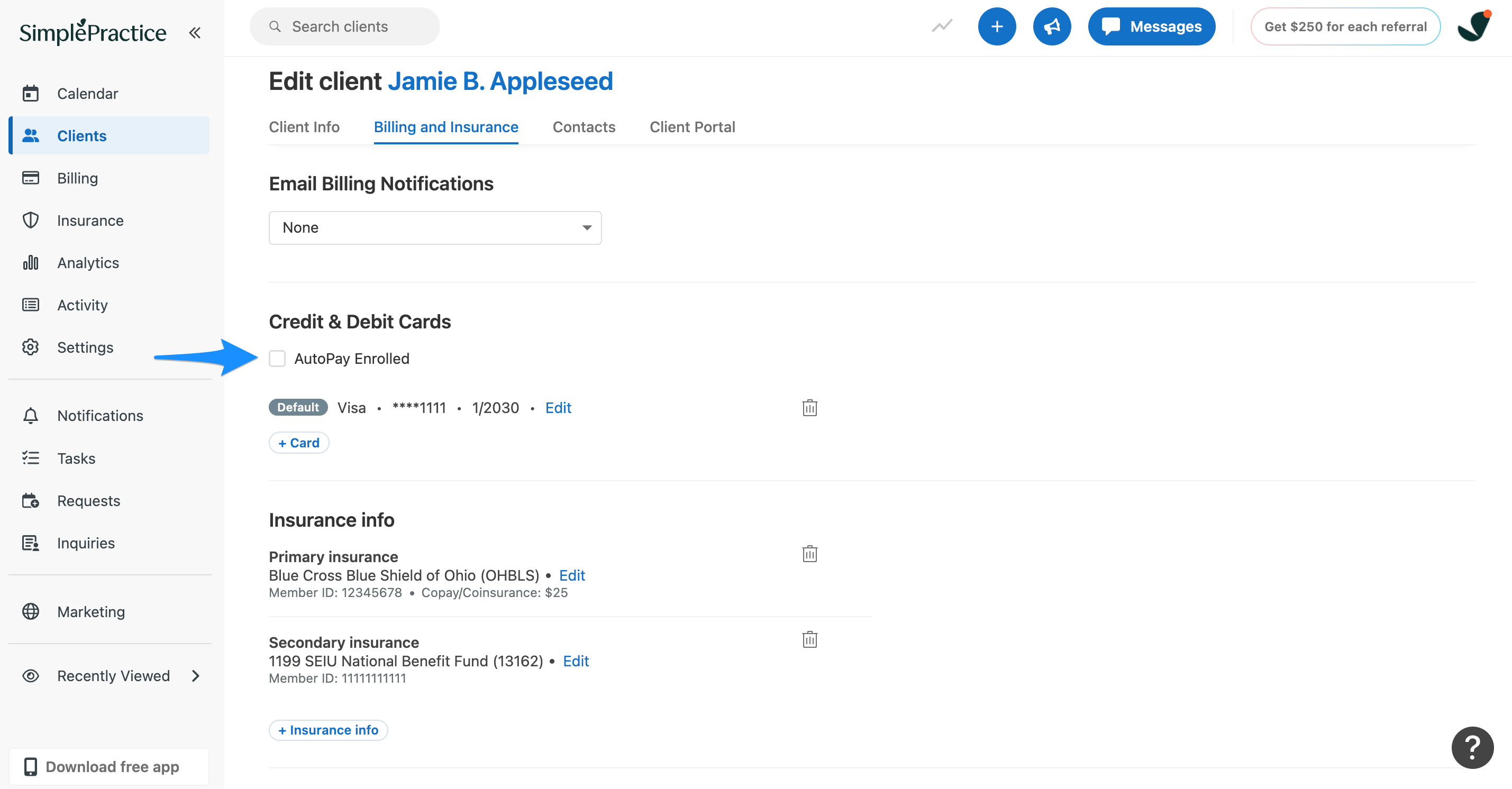Open the megaphone announcements icon
Image resolution: width=1512 pixels, height=789 pixels.
(x=1052, y=26)
